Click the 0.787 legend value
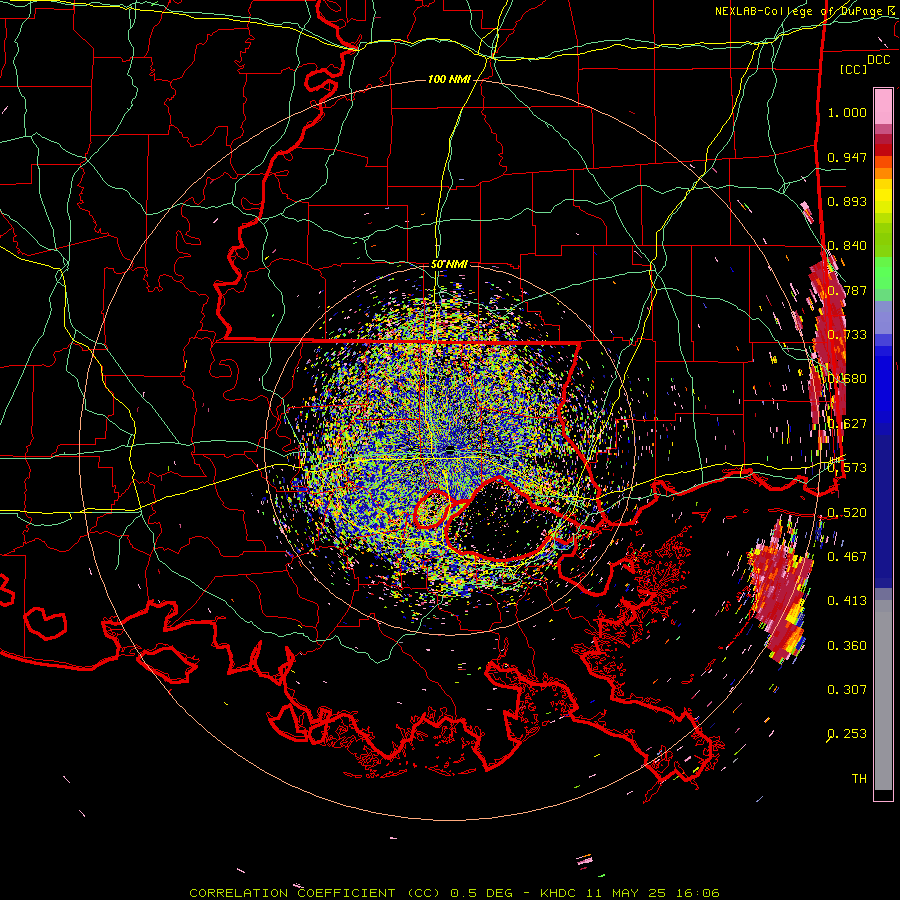Viewport: 900px width, 900px height. click(x=847, y=290)
